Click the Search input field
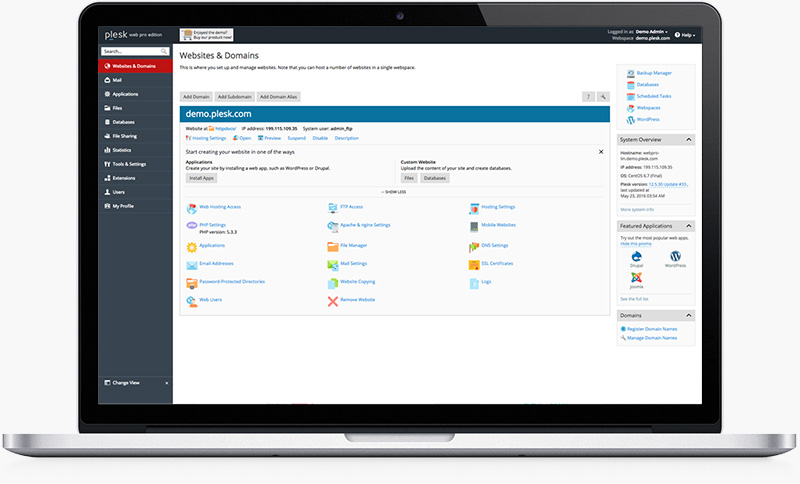Viewport: 800px width, 484px height. tap(135, 52)
